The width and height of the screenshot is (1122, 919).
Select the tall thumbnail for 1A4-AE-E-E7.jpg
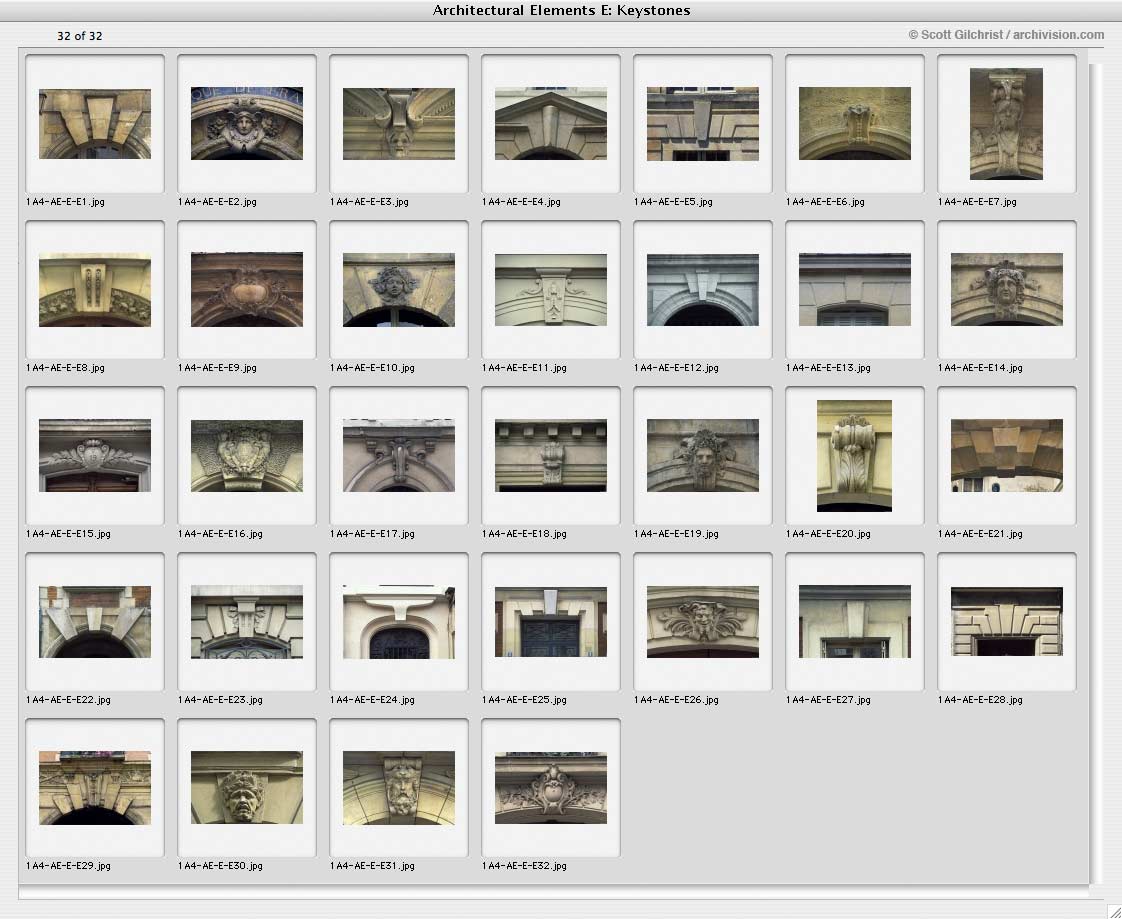(x=1006, y=124)
